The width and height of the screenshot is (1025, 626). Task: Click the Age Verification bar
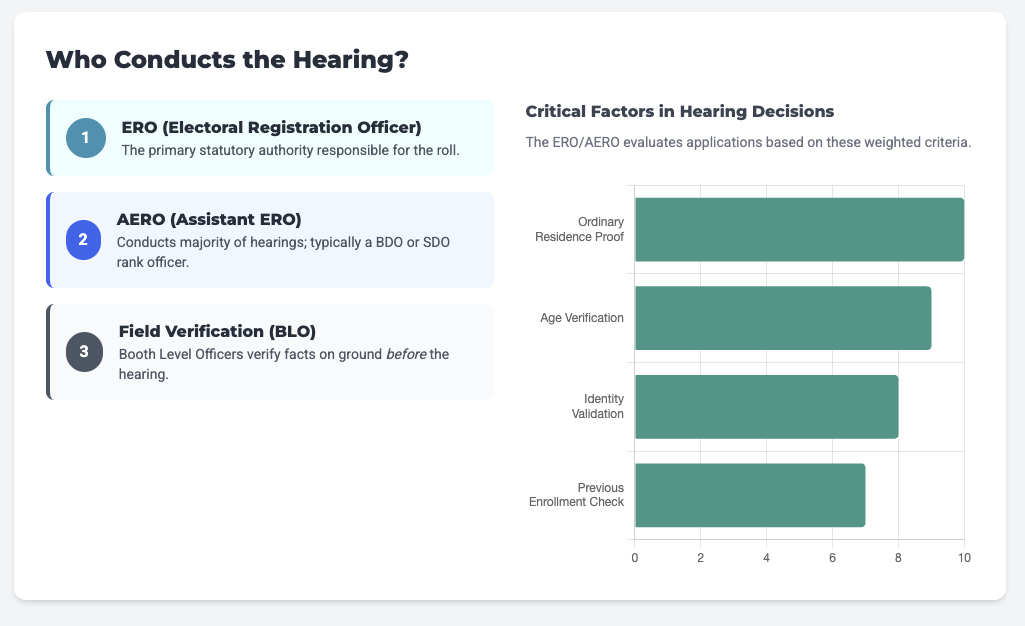(x=783, y=318)
